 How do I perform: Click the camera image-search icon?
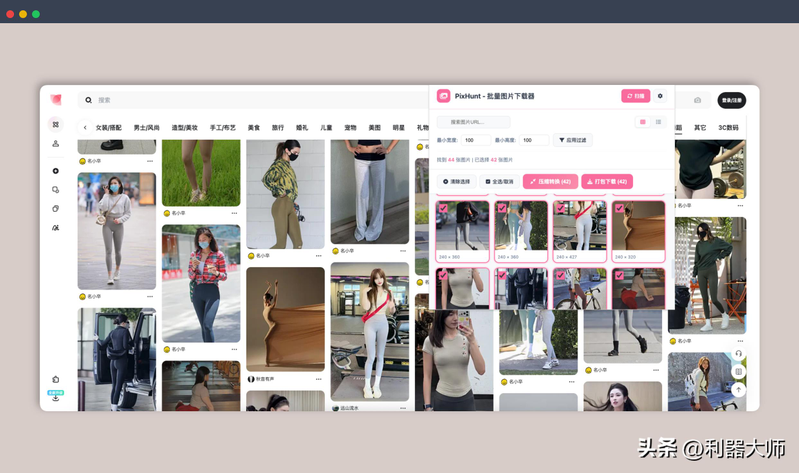click(x=698, y=100)
